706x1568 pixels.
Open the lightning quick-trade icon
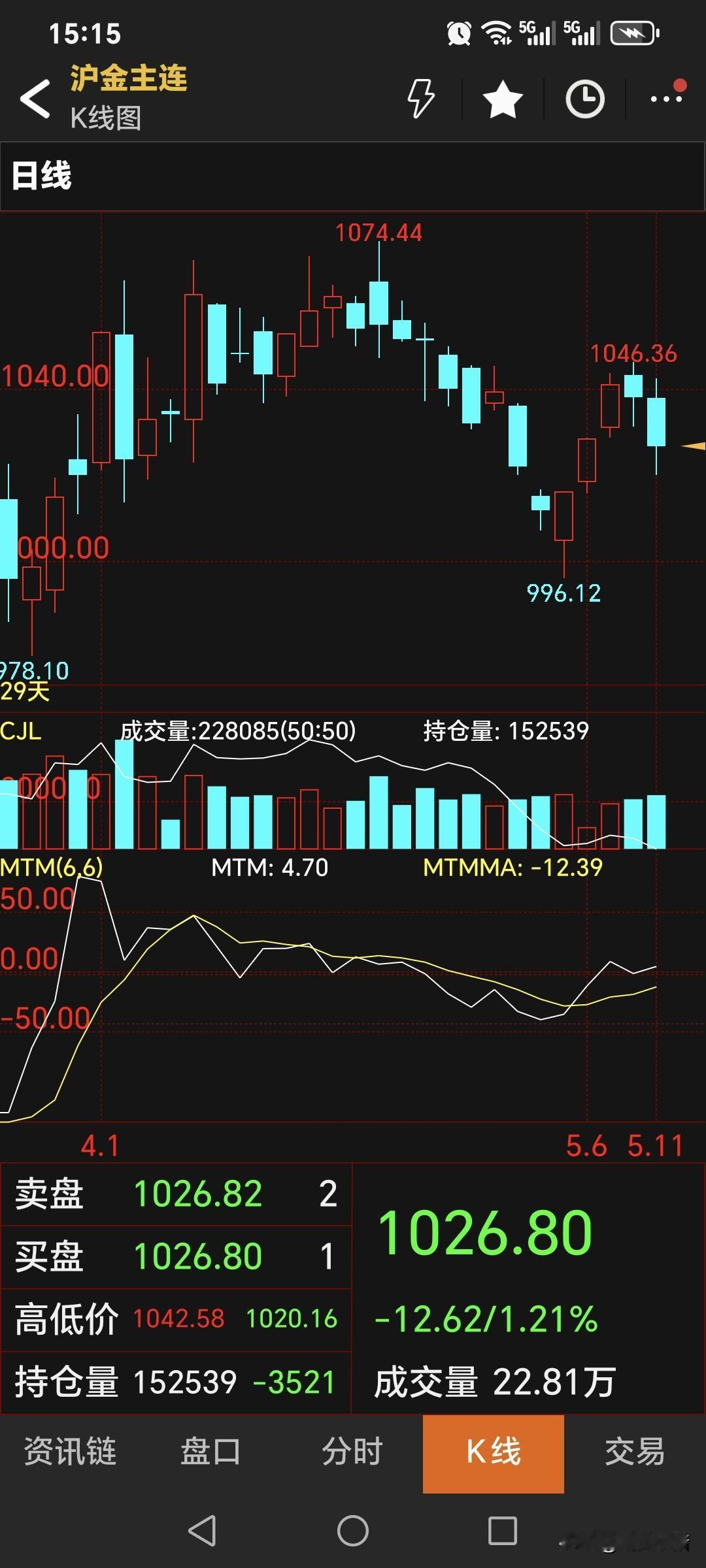[x=421, y=99]
